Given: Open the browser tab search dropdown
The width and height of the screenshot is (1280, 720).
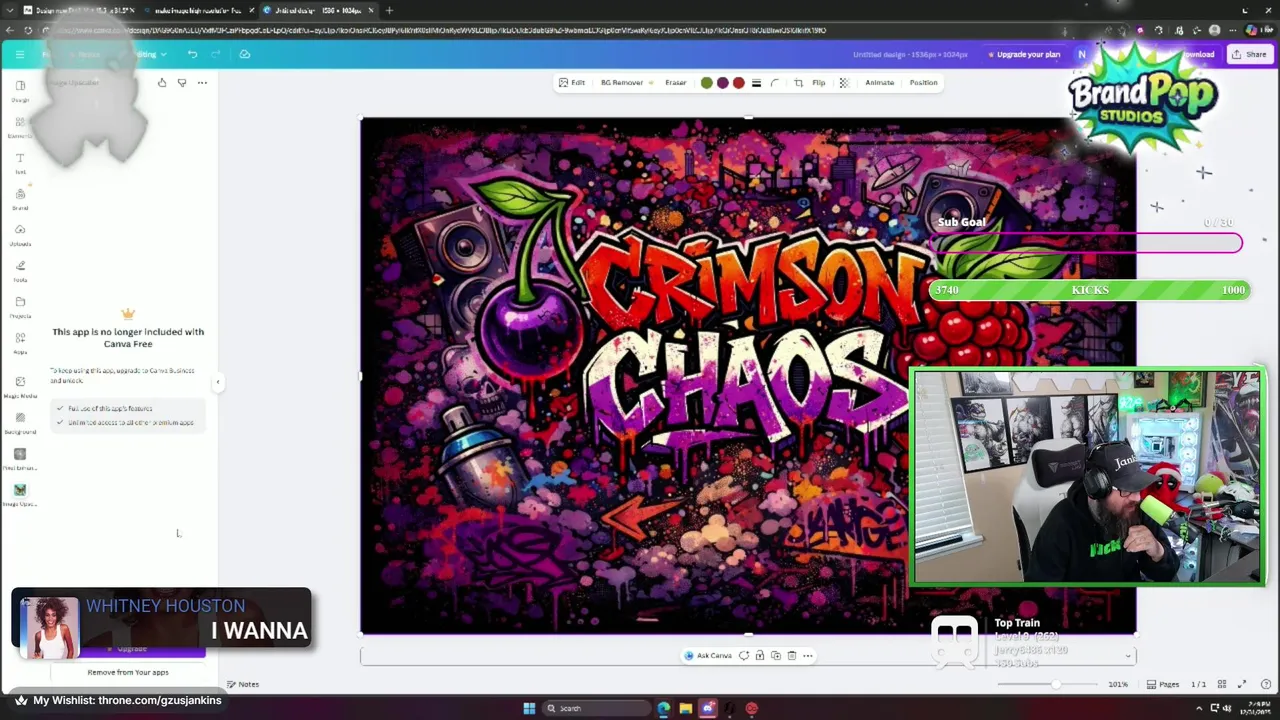Looking at the screenshot, I should (9, 10).
